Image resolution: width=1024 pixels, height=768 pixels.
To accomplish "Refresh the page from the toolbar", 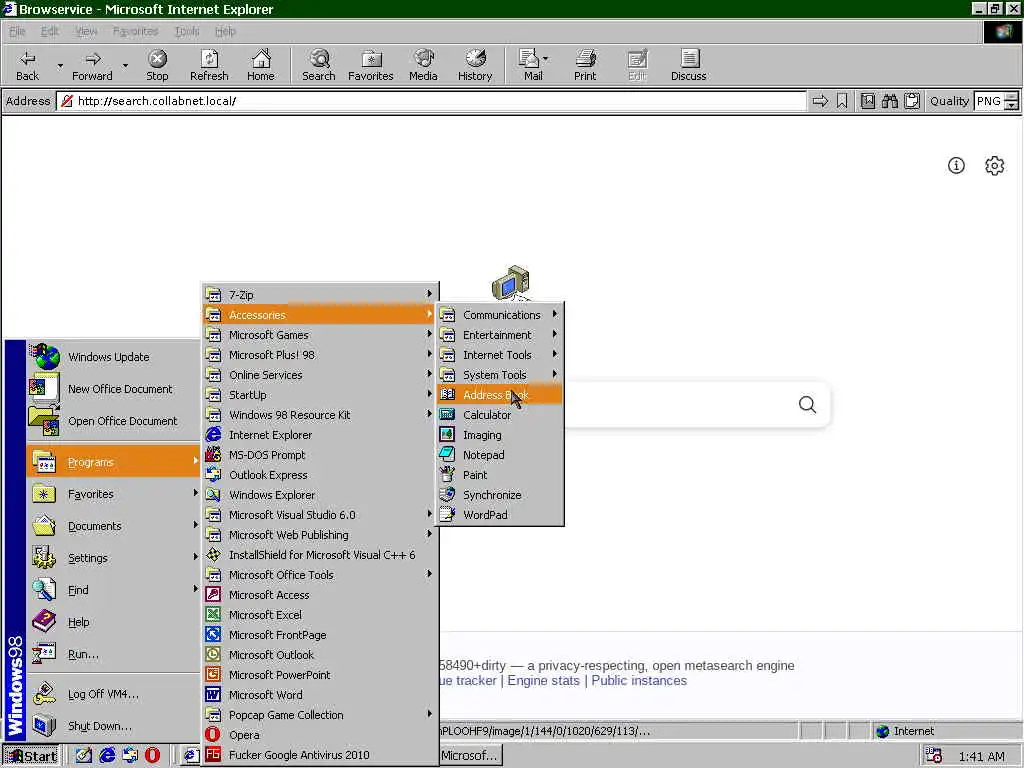I will point(209,65).
